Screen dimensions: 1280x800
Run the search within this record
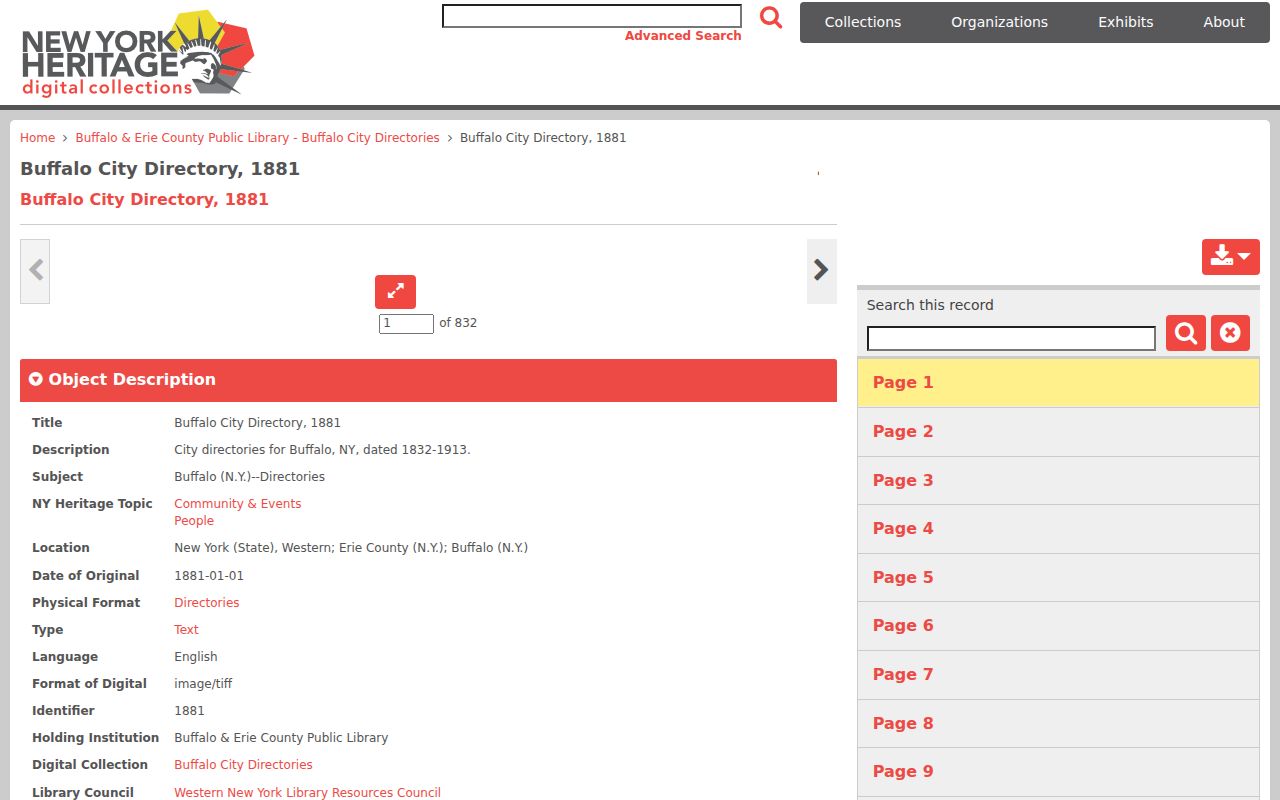[x=1186, y=333]
